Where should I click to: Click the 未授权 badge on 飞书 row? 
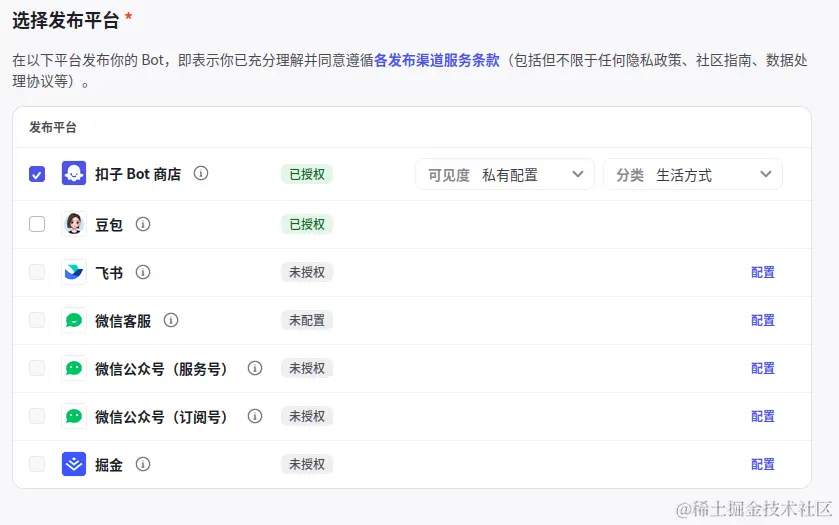307,272
